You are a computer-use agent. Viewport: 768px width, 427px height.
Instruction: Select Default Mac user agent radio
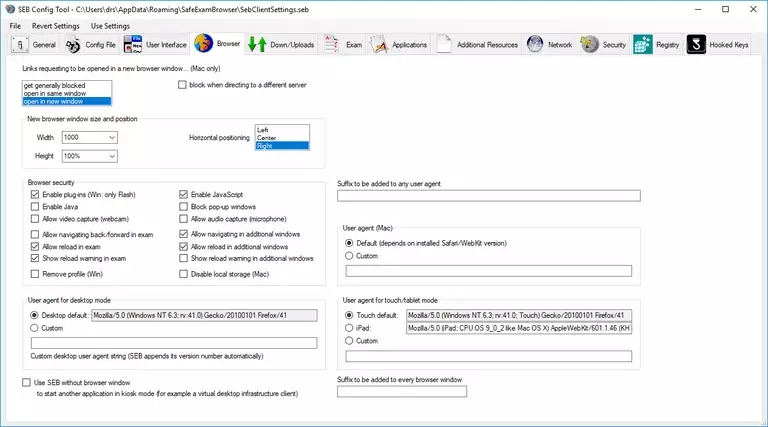pos(349,243)
